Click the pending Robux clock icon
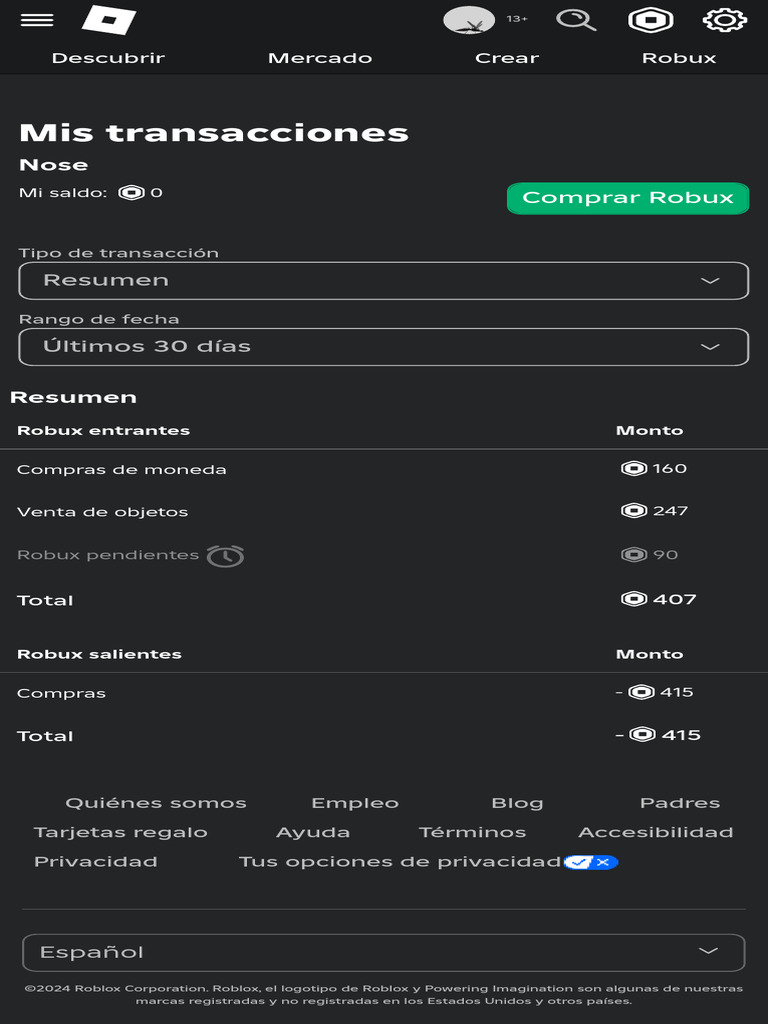768x1024 pixels. coord(225,555)
